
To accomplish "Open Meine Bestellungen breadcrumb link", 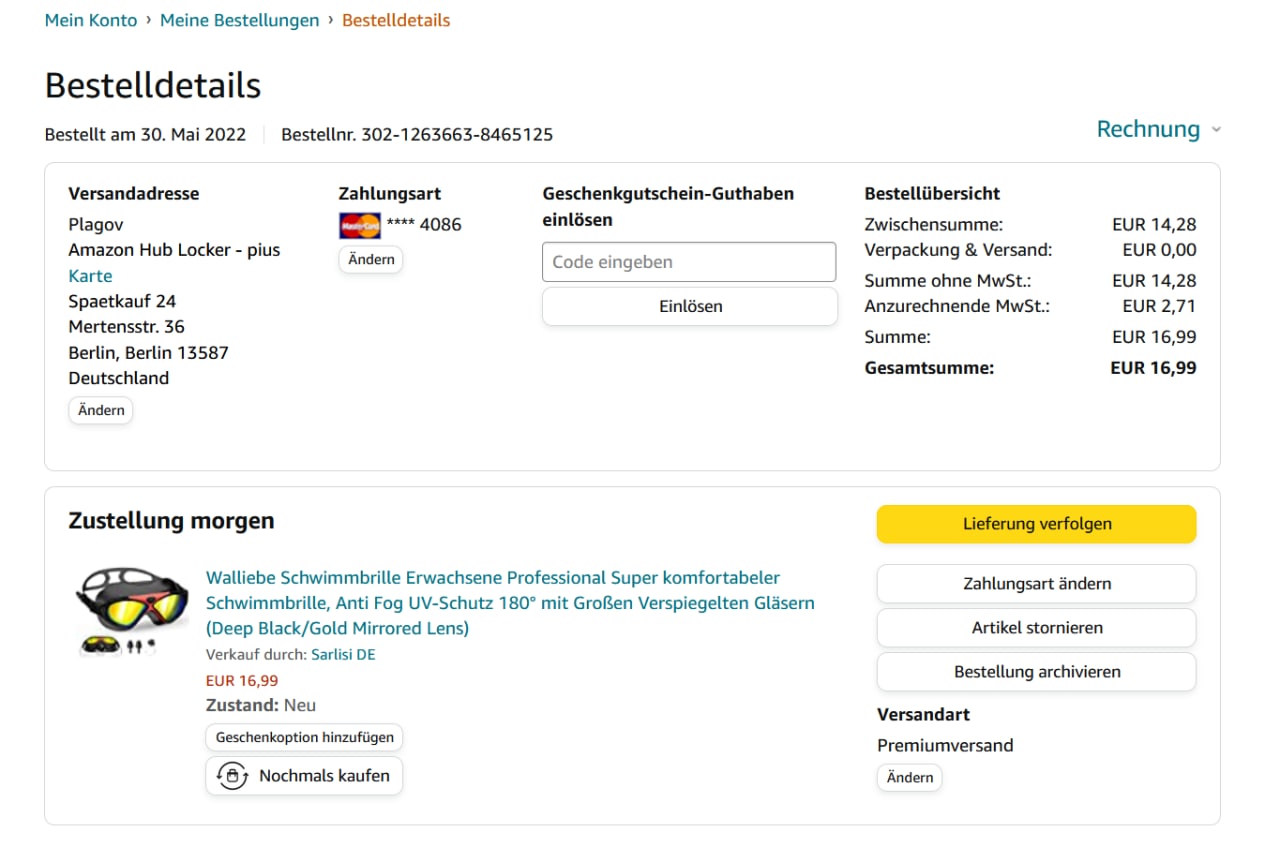I will pos(240,20).
